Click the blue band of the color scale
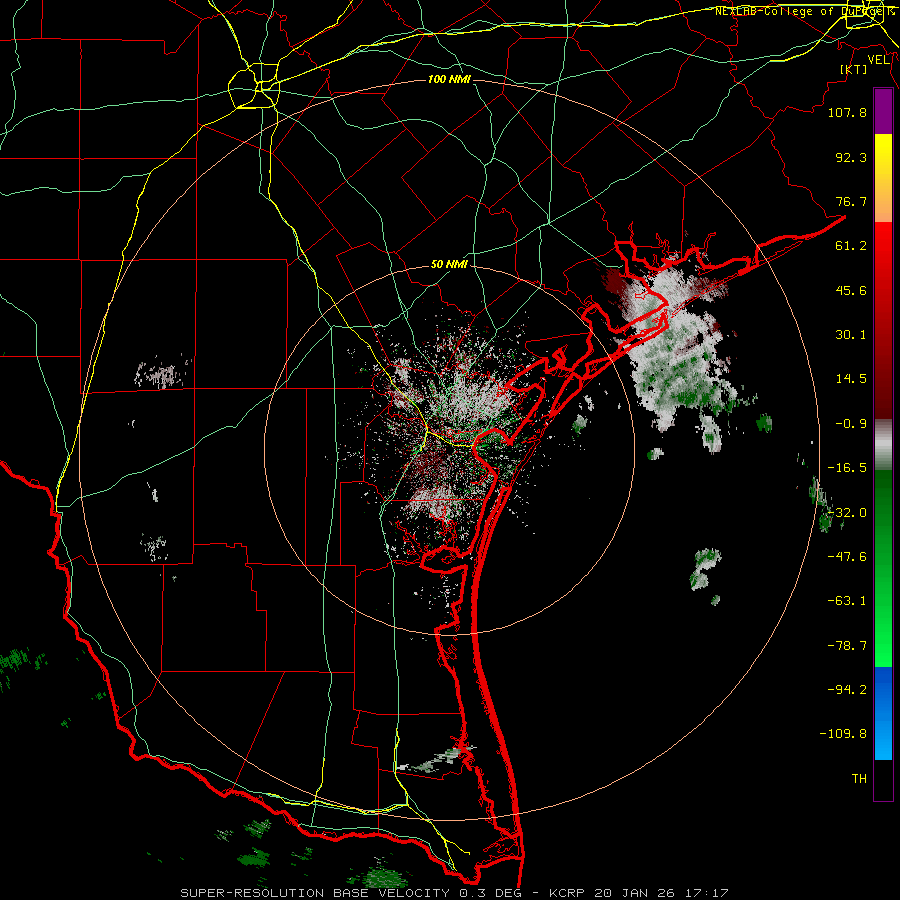Screen dimensions: 900x900 pyautogui.click(x=883, y=713)
